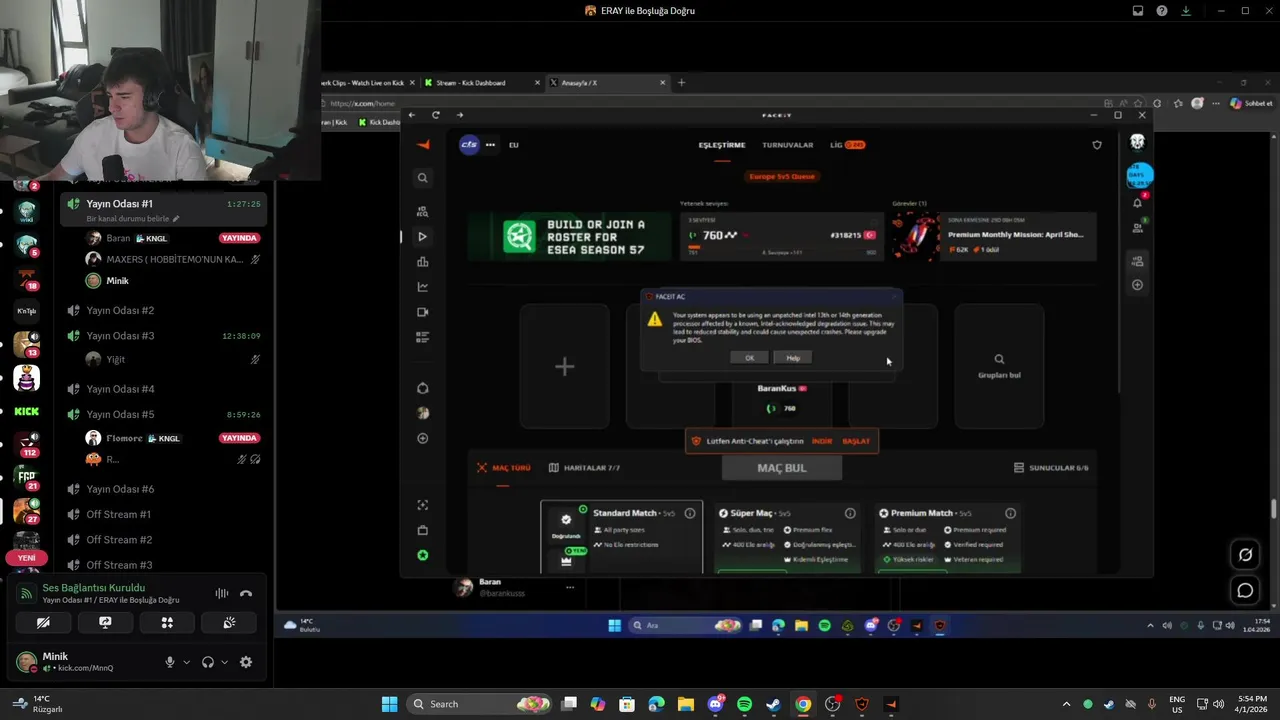Open new browser tab plus button
This screenshot has height=720, width=1280.
[x=681, y=83]
